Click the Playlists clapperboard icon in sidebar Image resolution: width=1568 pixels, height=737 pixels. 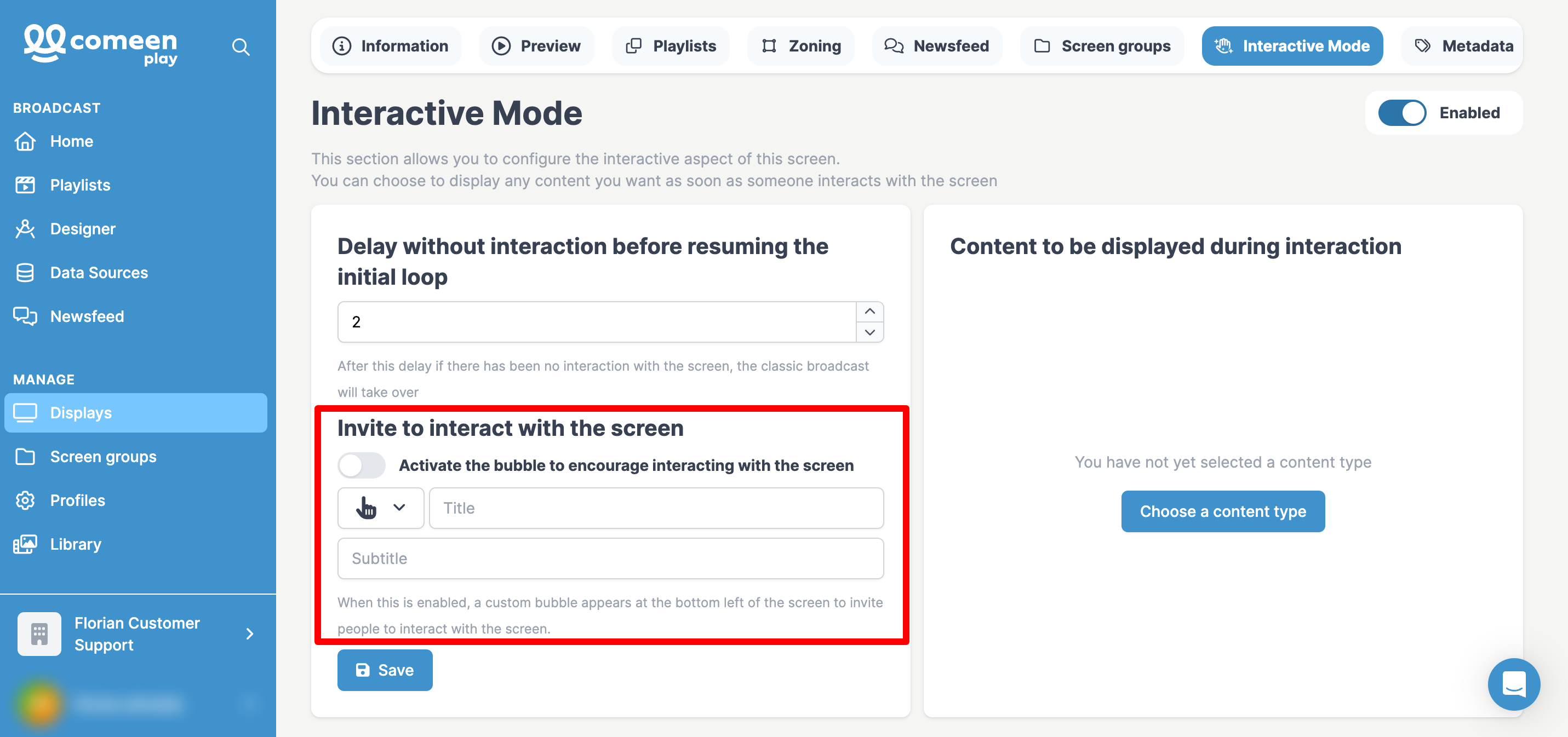[x=25, y=185]
